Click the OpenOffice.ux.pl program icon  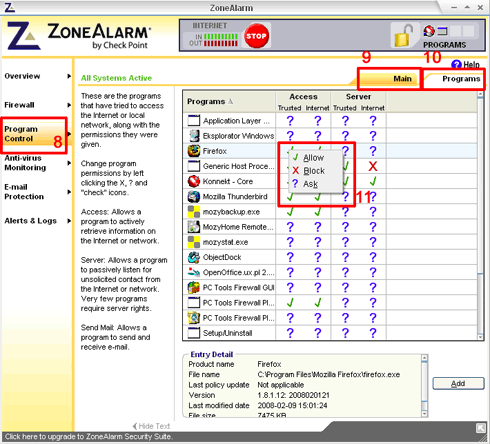coord(194,272)
